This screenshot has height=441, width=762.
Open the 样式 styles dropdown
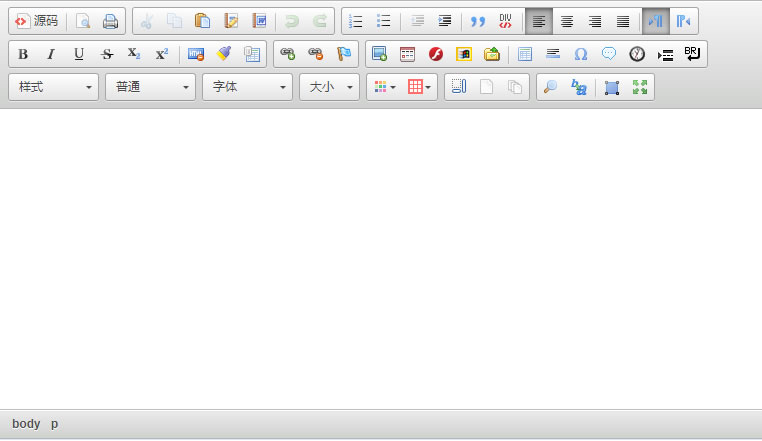pos(53,87)
